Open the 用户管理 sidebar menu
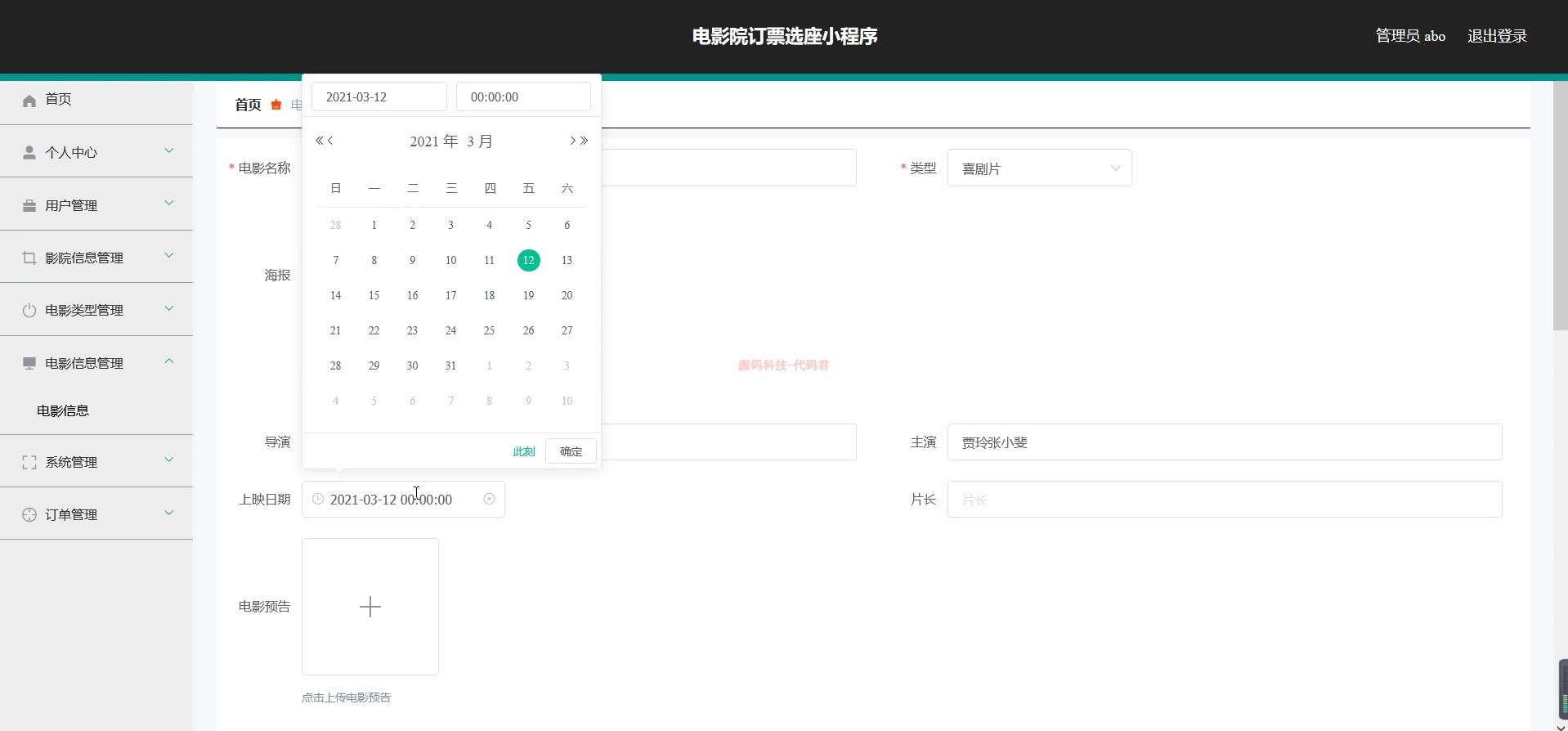 coord(96,204)
